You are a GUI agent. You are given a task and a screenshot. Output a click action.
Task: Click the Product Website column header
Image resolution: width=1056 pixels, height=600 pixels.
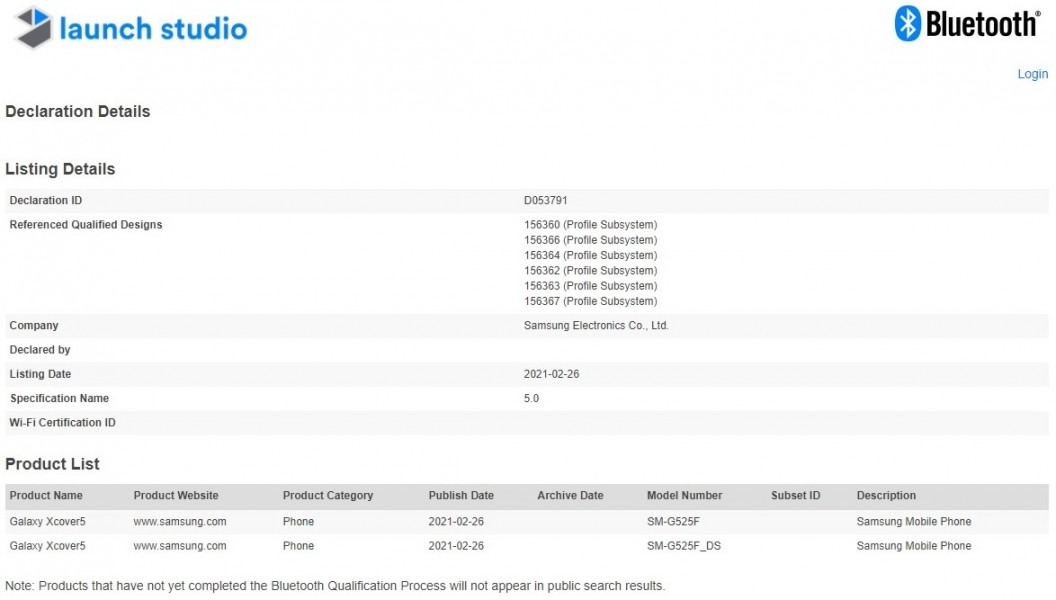[x=176, y=496]
